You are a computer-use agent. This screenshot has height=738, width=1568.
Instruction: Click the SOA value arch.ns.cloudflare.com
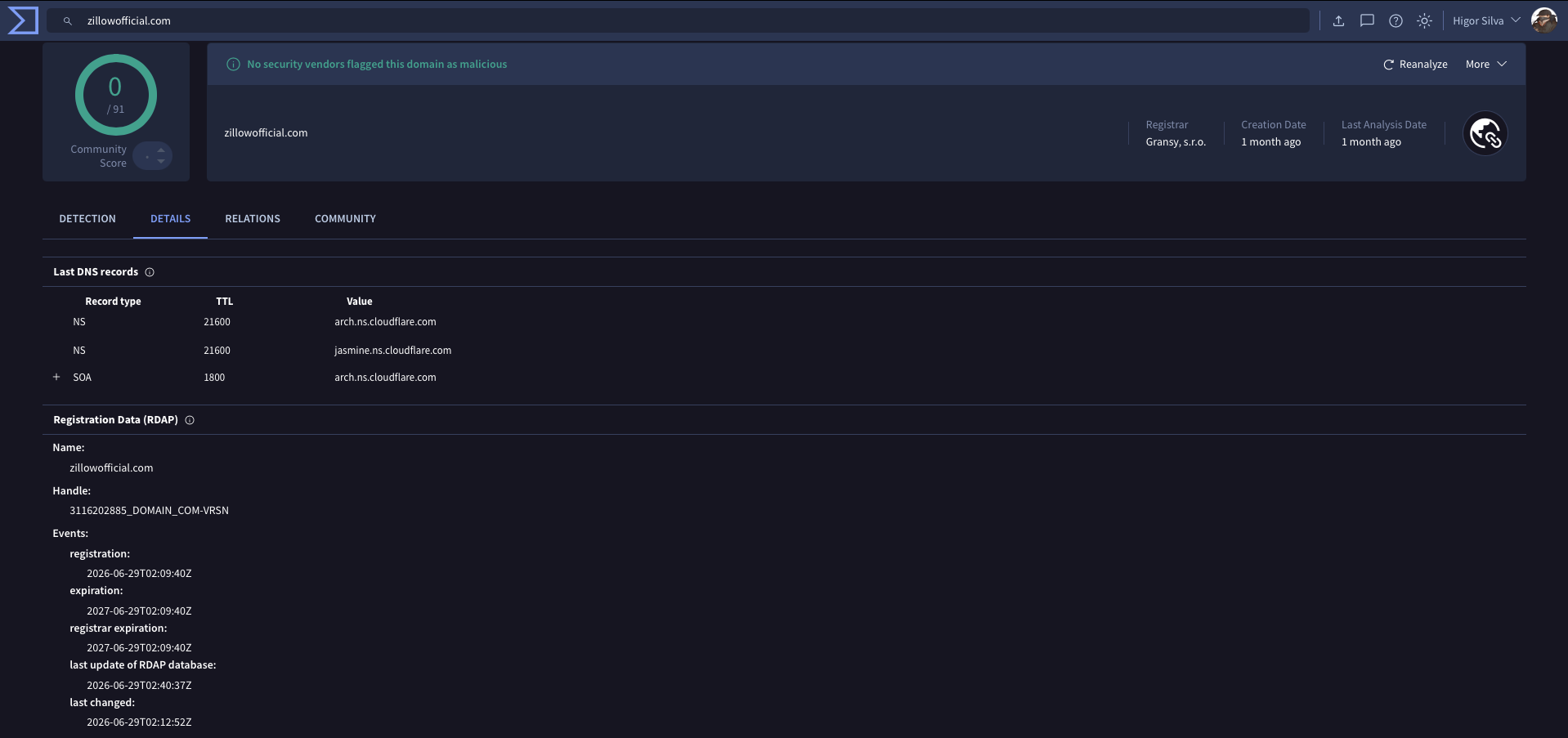(385, 378)
